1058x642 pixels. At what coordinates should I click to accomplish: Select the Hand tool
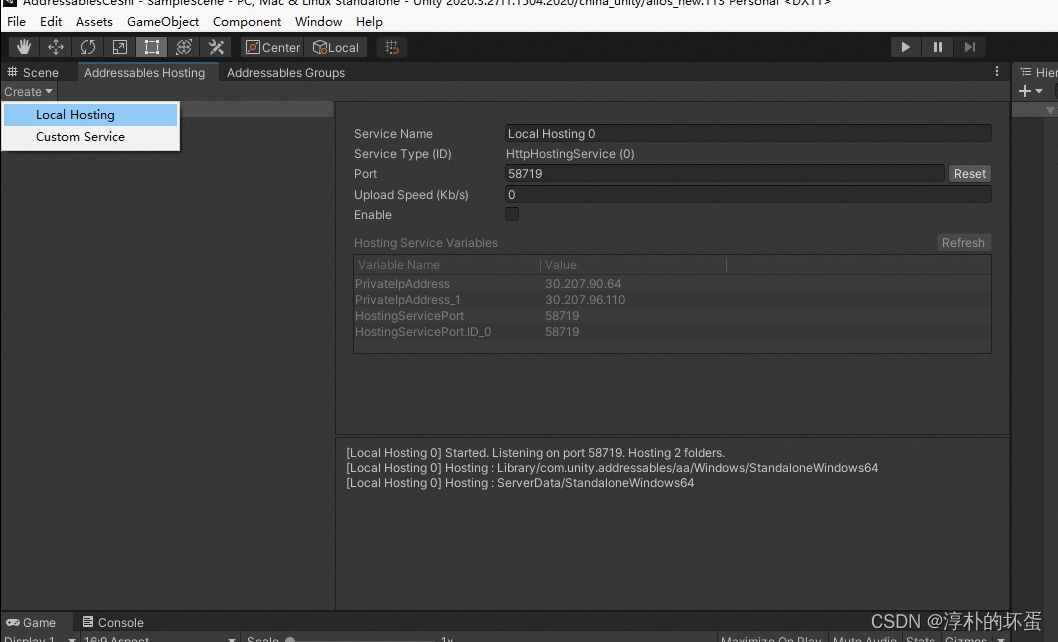point(24,46)
